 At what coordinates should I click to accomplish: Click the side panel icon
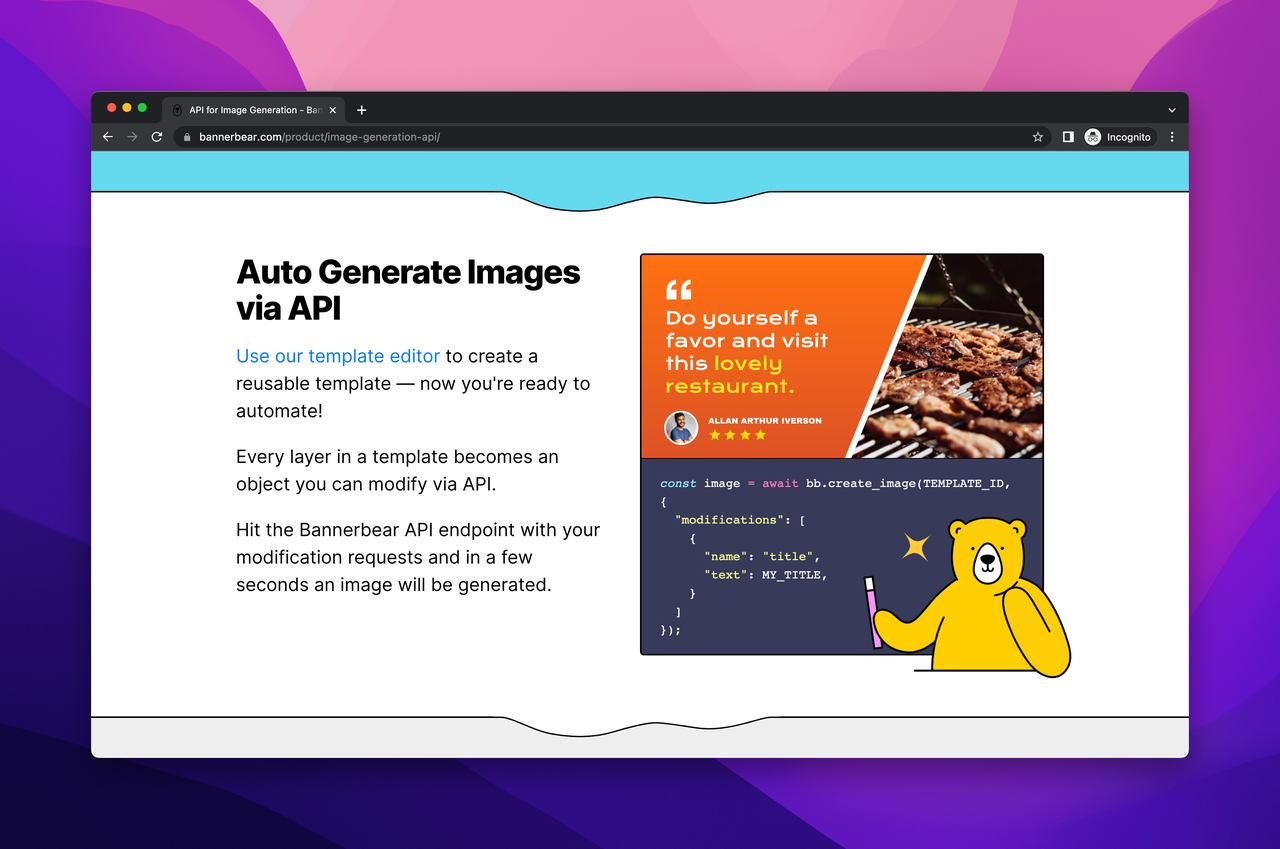(x=1068, y=137)
